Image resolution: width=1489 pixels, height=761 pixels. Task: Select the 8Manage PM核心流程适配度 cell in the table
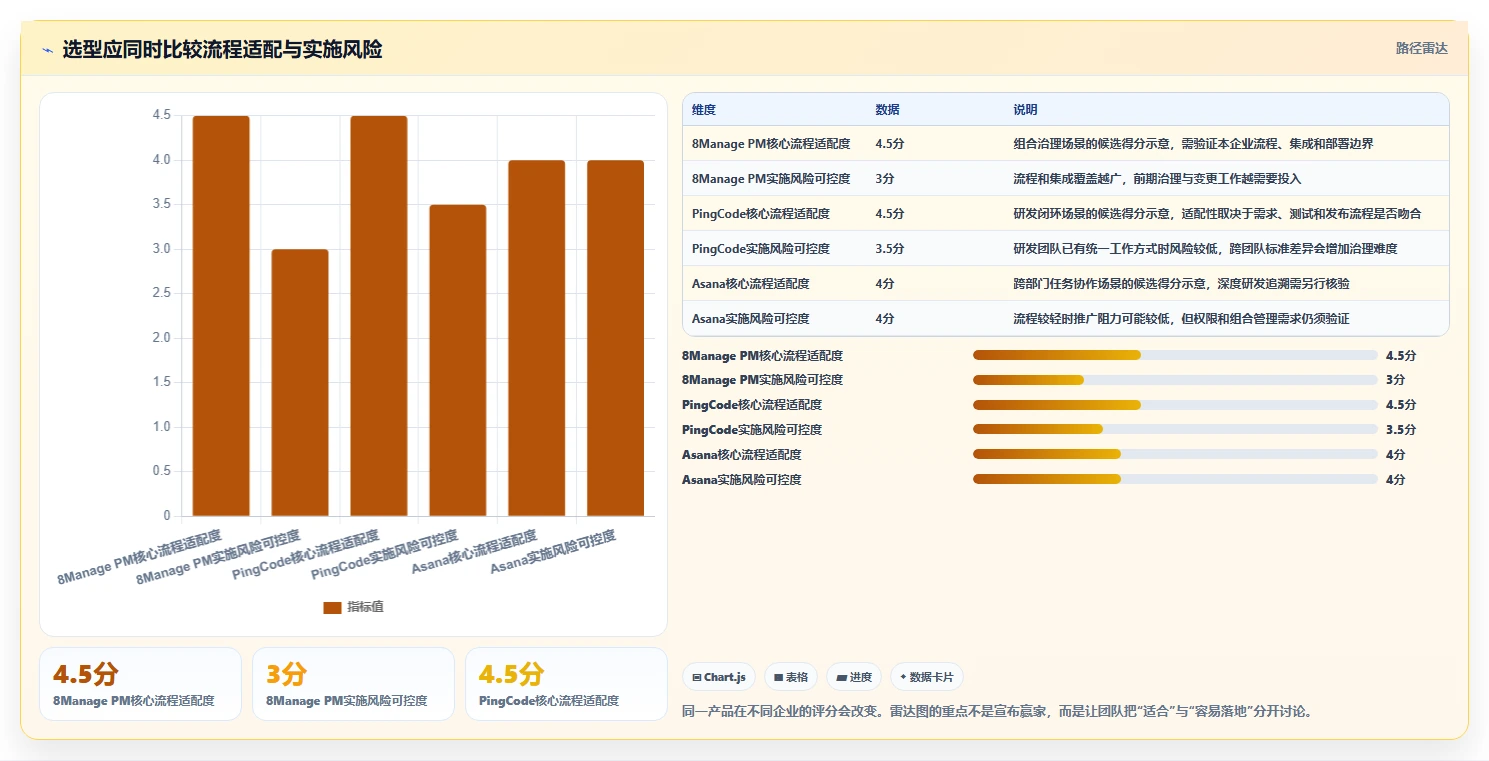(x=771, y=144)
